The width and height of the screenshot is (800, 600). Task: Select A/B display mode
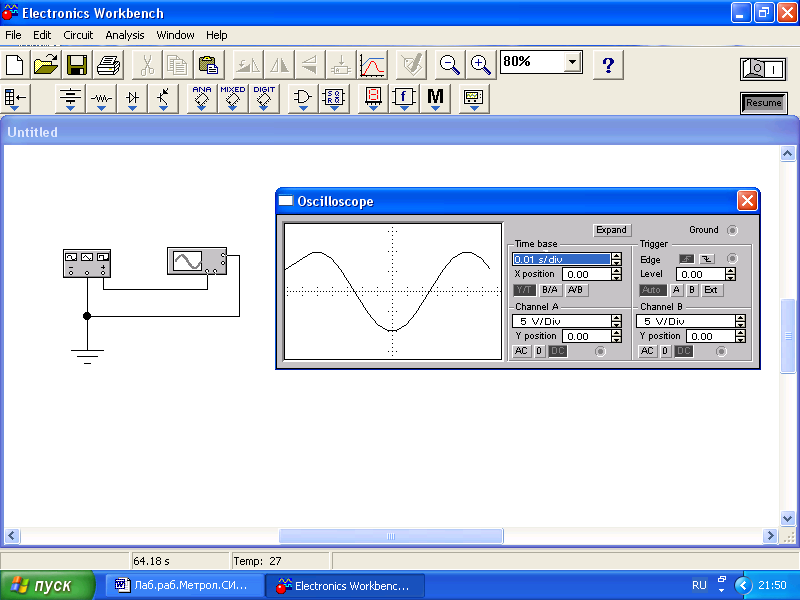pos(576,290)
